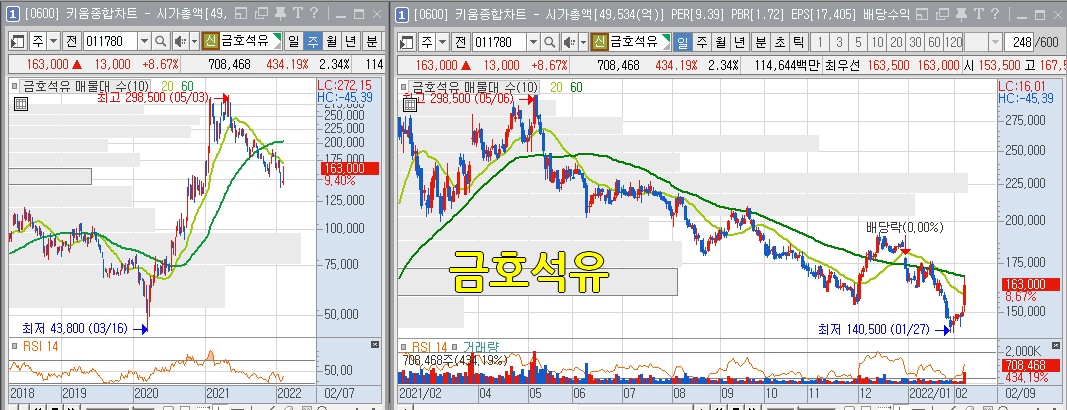Open 주 dropdown in left window toolbar
Image resolution: width=1067 pixels, height=410 pixels.
53,42
